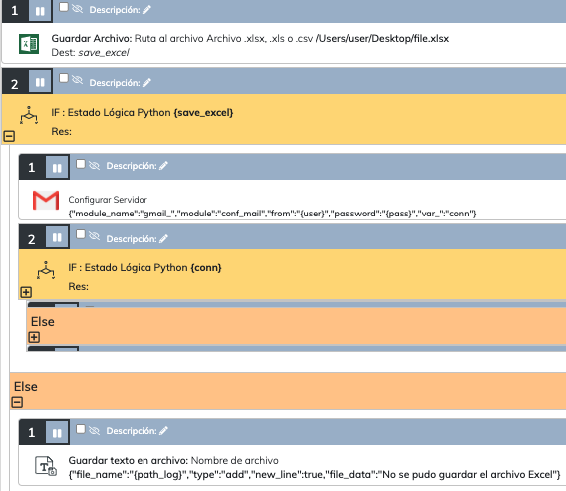
Task: Edit description pencil of Configurar Servidor step
Action: point(164,166)
